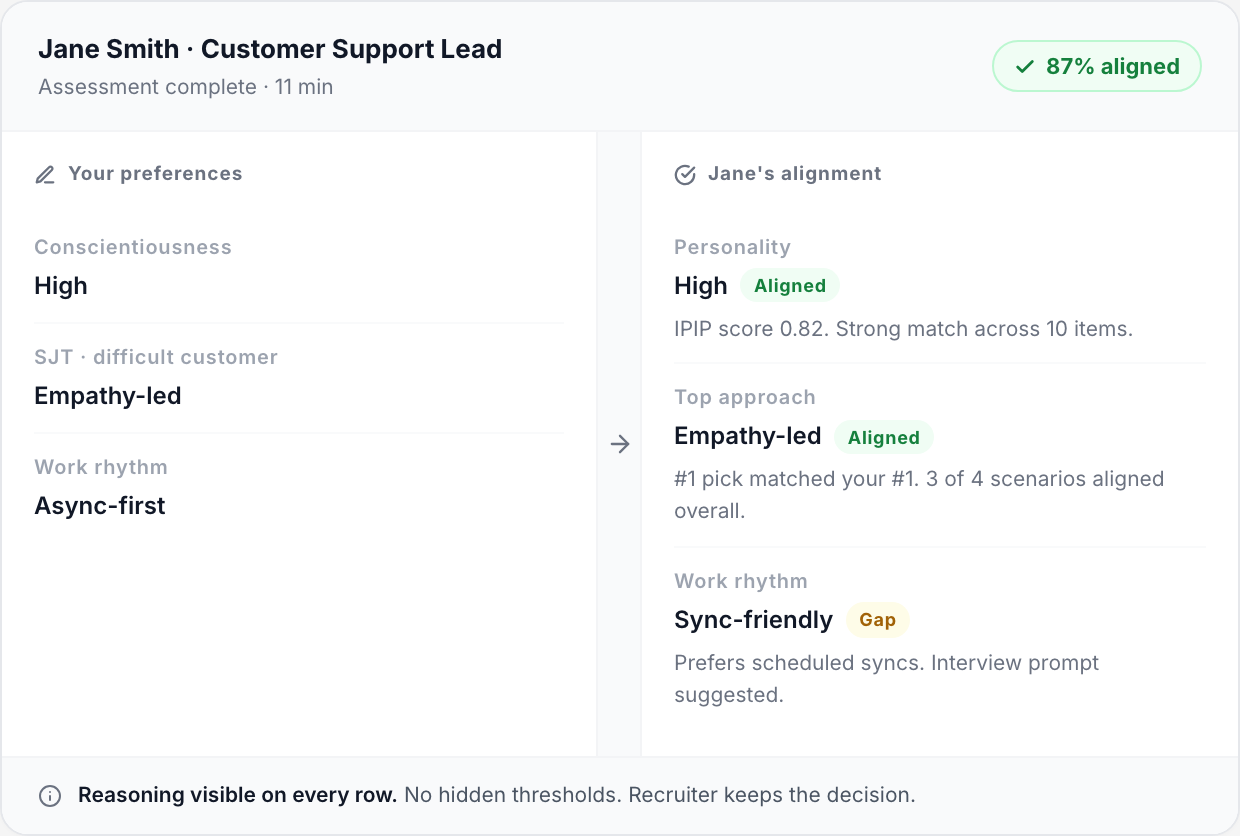Open the Jane's alignment panel
The image size is (1240, 836).
(x=795, y=173)
